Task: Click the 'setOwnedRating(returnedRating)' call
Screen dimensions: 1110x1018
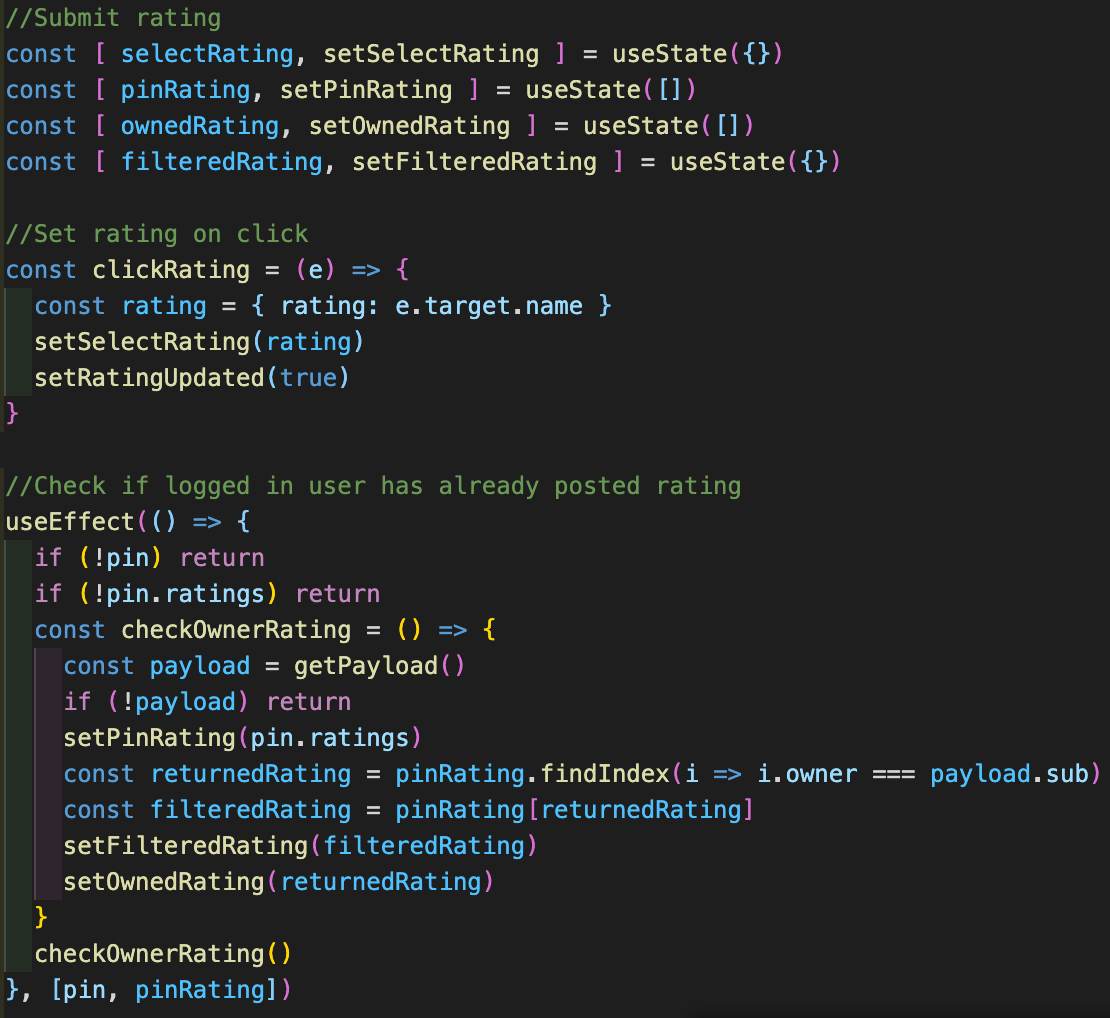Action: tap(279, 882)
